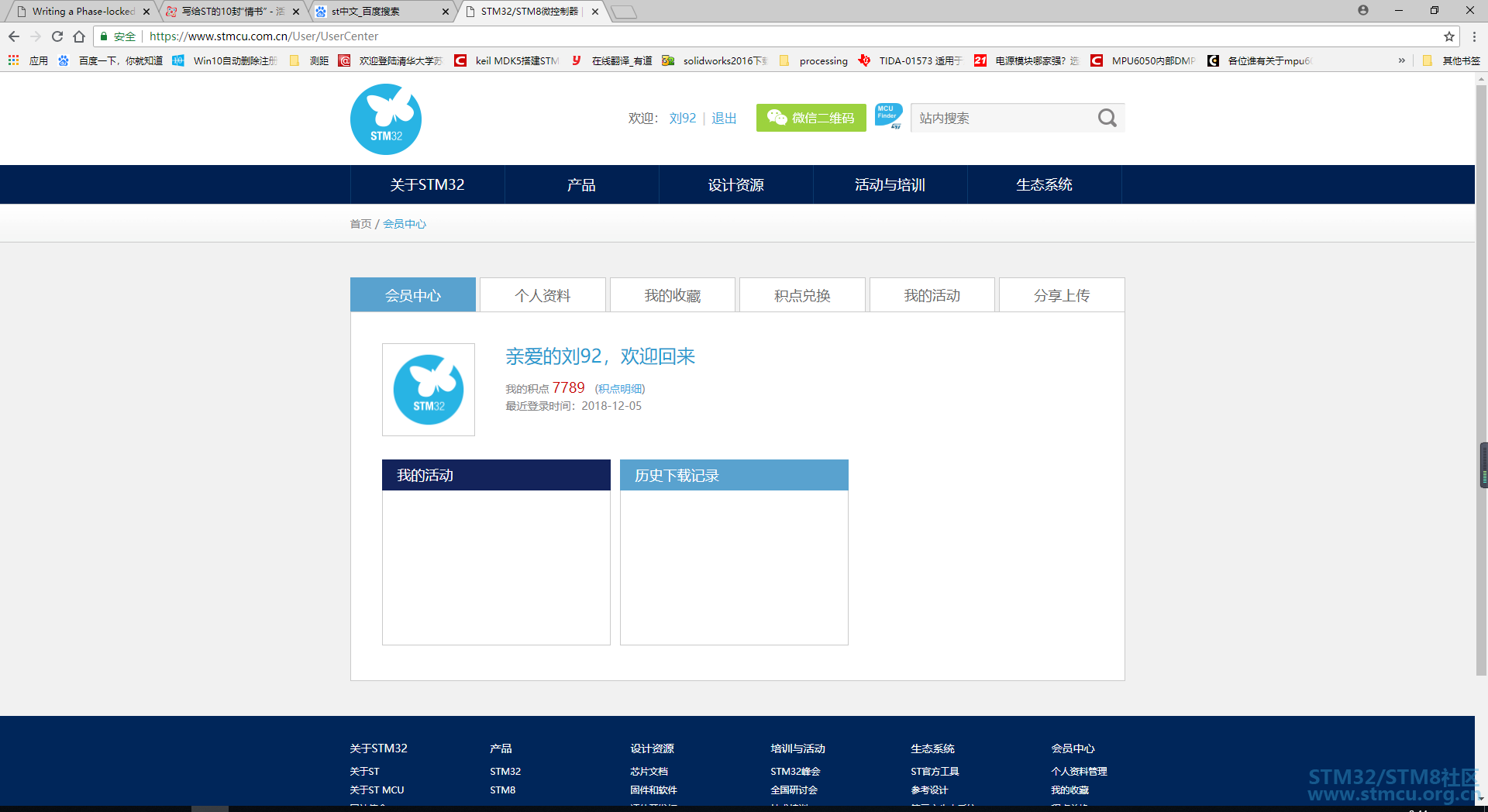Click the 我的活动 panel header
1488x812 pixels.
[x=496, y=475]
